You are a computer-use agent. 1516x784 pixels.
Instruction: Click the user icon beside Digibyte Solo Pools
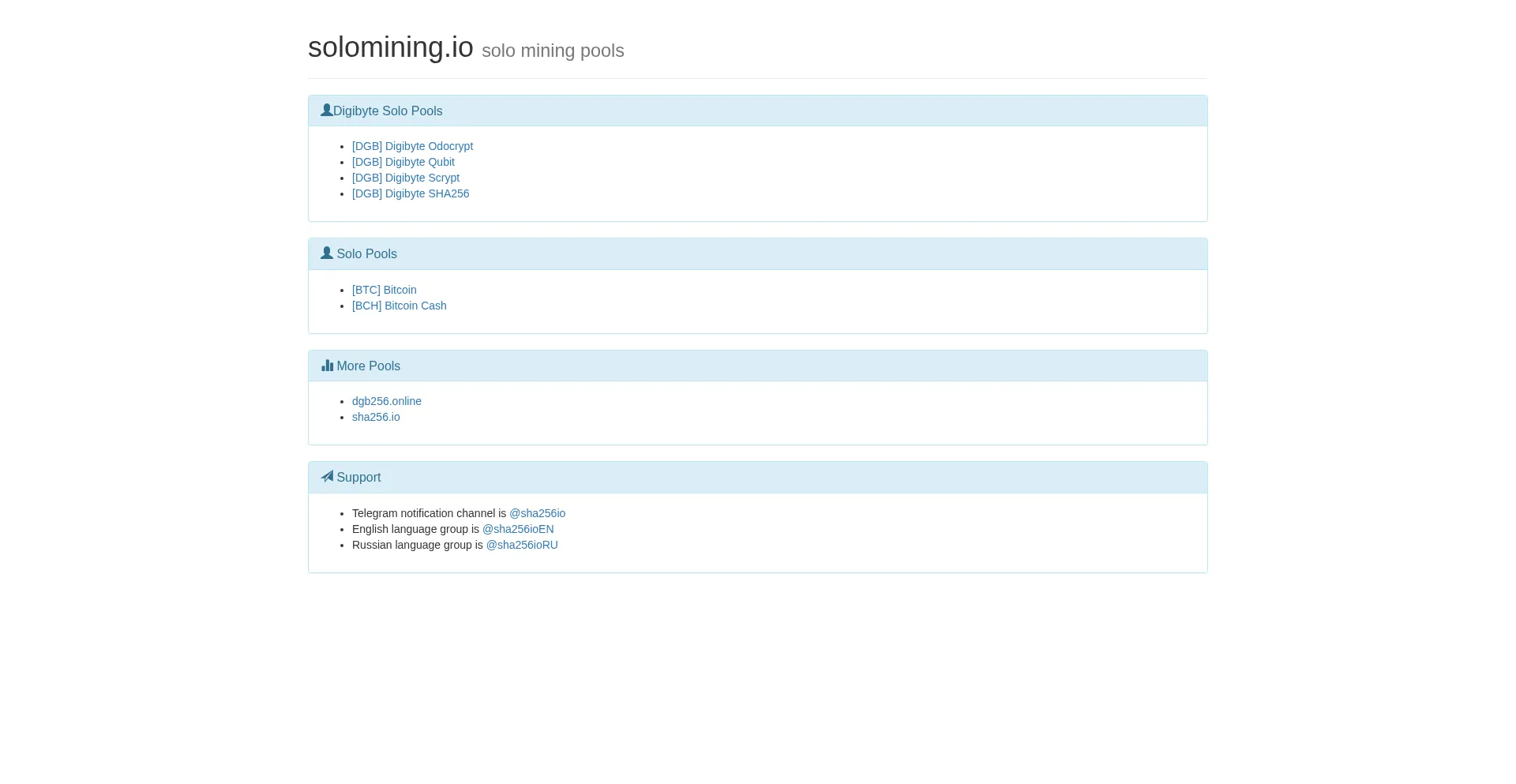327,111
